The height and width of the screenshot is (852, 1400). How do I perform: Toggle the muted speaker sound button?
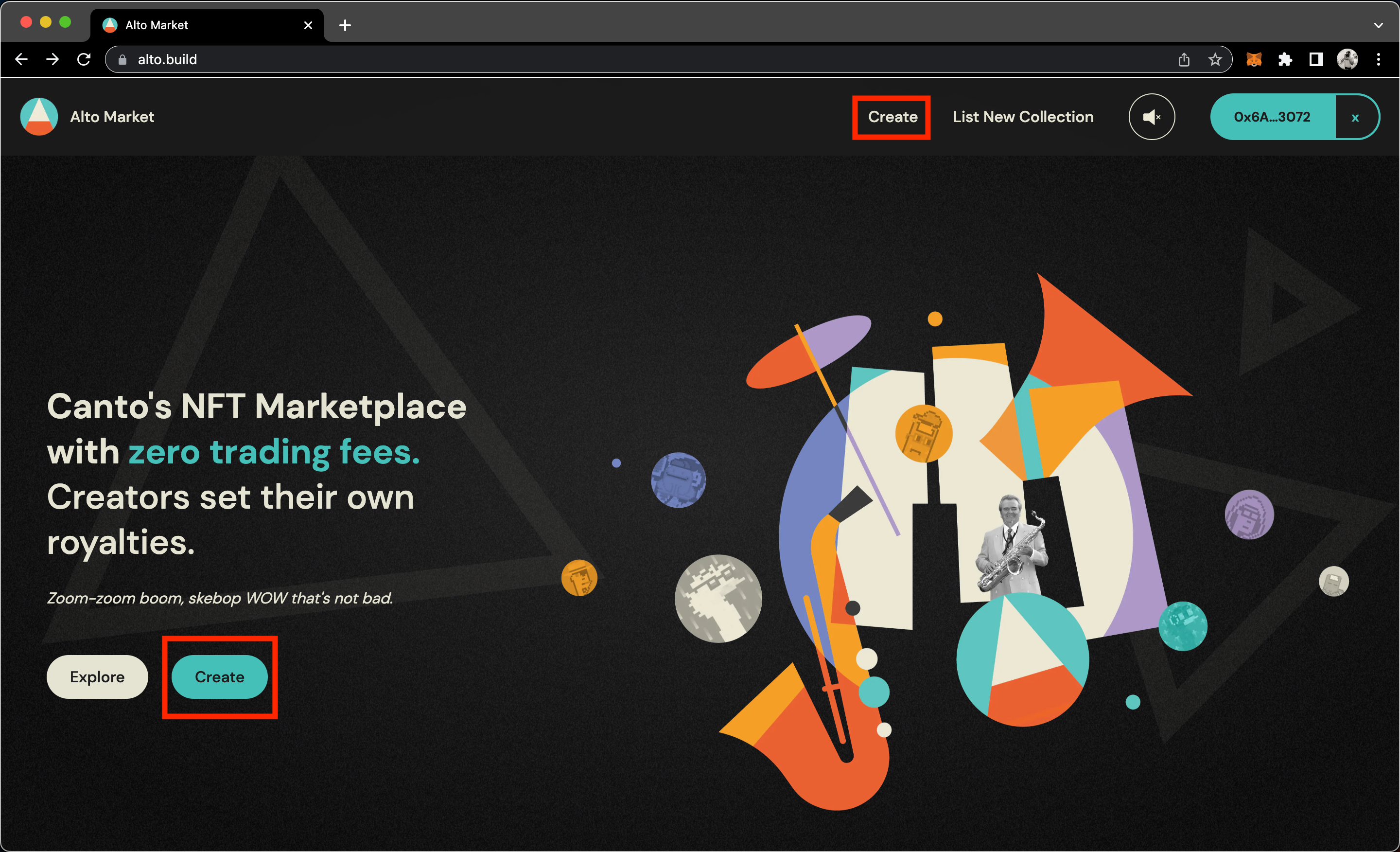pyautogui.click(x=1152, y=117)
